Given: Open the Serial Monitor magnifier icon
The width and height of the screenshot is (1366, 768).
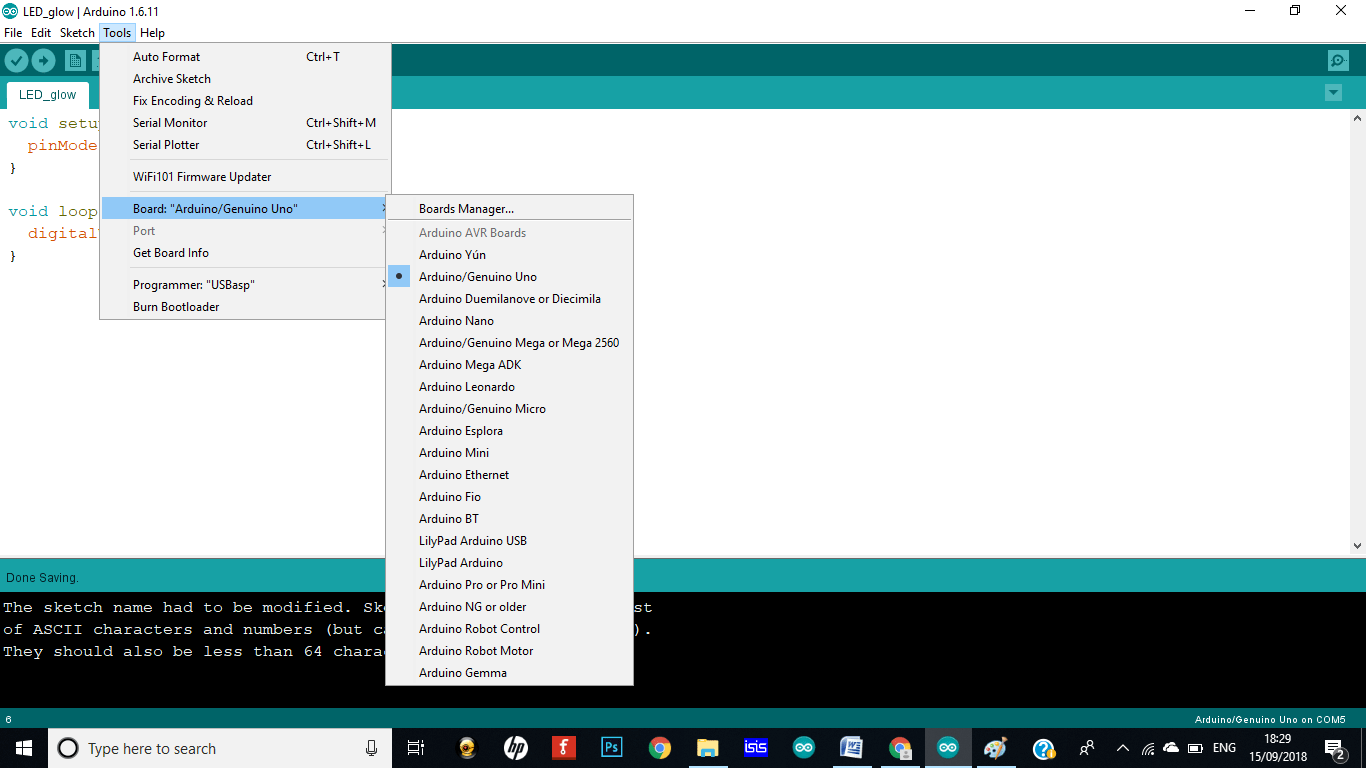Looking at the screenshot, I should (1338, 60).
